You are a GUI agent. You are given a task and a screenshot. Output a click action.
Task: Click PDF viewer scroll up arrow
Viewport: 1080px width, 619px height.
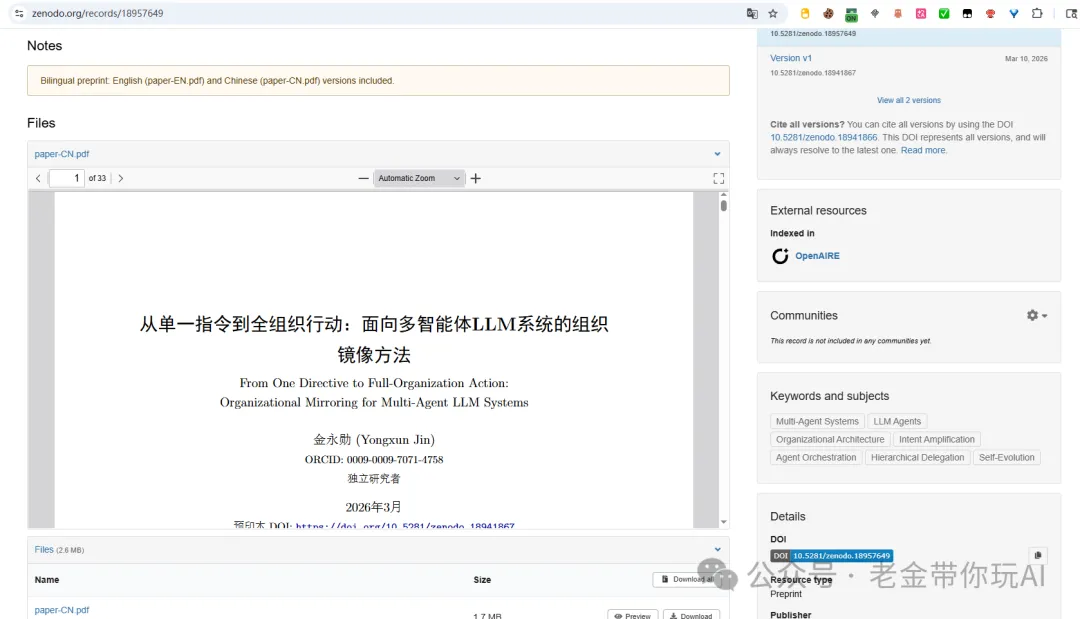pos(723,195)
